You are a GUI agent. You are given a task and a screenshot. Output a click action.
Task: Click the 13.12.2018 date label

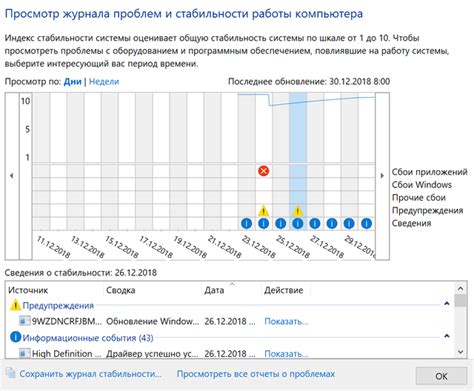click(x=88, y=247)
